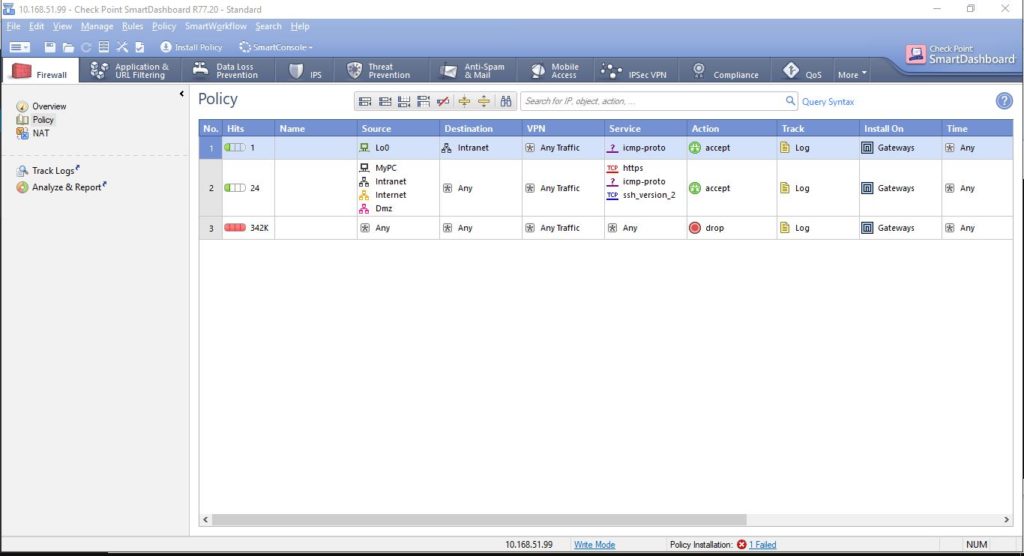Click the fourth add-rule icon in Policy toolbar
The height and width of the screenshot is (556, 1024).
(424, 101)
